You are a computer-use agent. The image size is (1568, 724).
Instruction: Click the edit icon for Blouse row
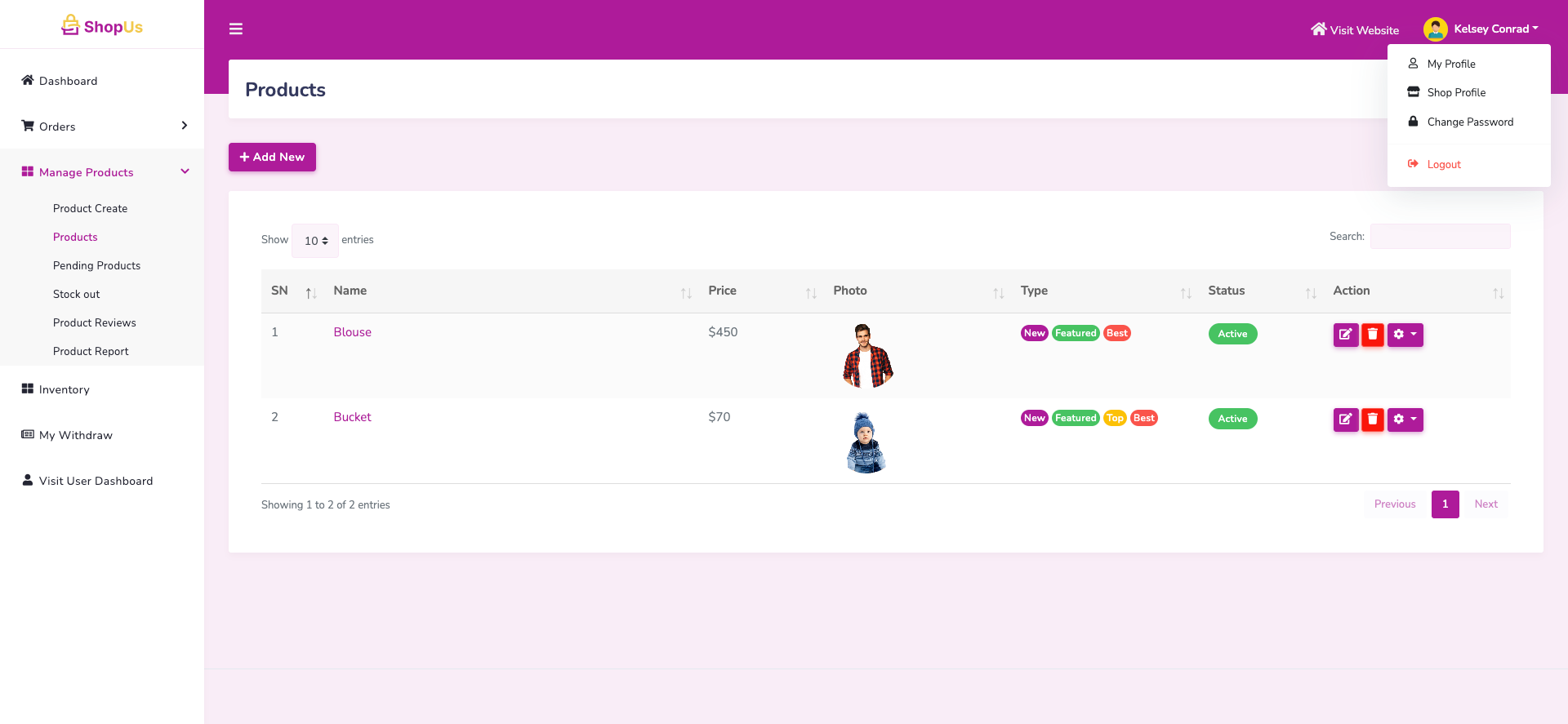(1345, 335)
